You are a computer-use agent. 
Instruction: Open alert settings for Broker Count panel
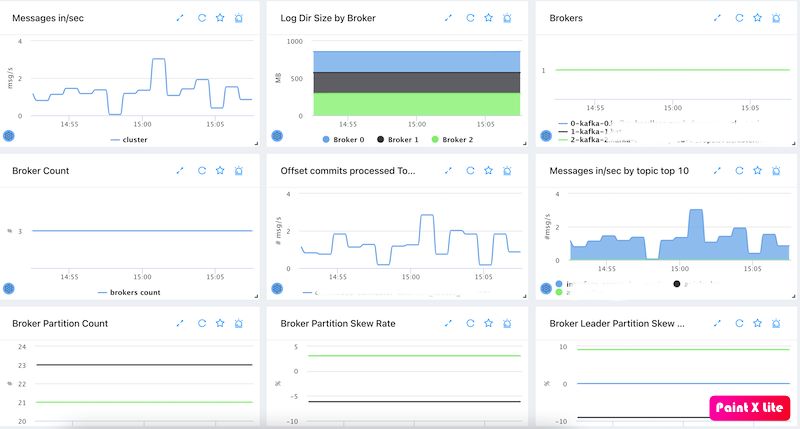click(238, 171)
